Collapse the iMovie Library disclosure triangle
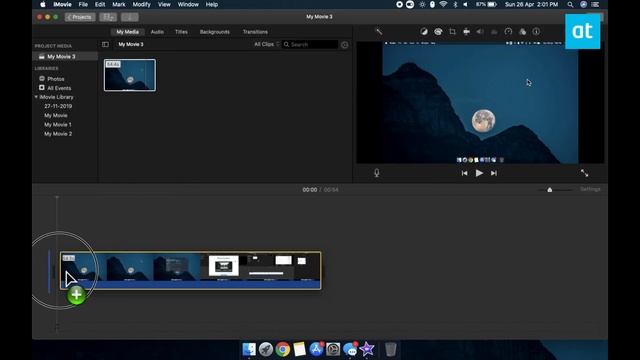The image size is (640, 360). click(x=36, y=97)
